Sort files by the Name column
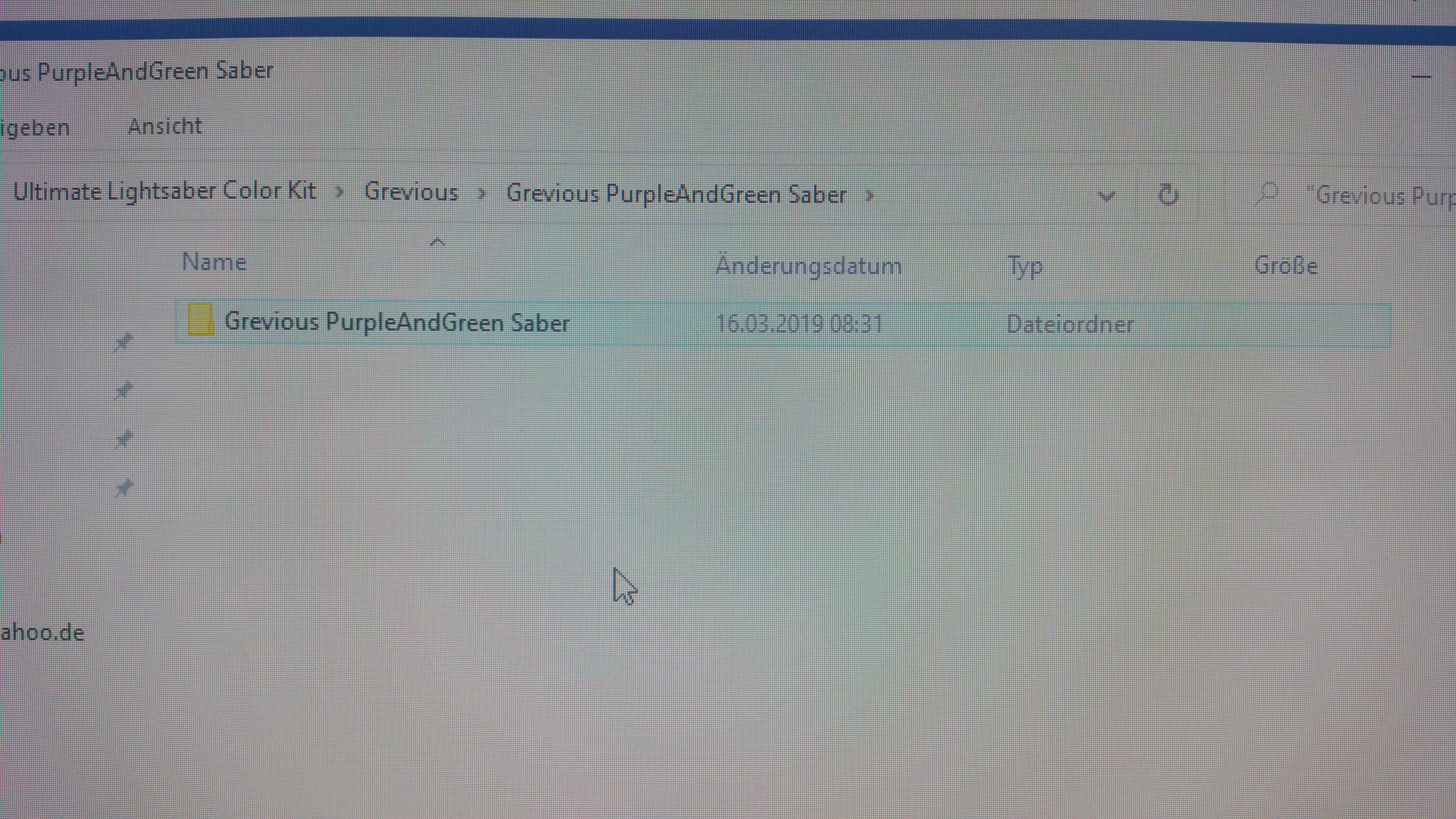1456x819 pixels. 214,262
